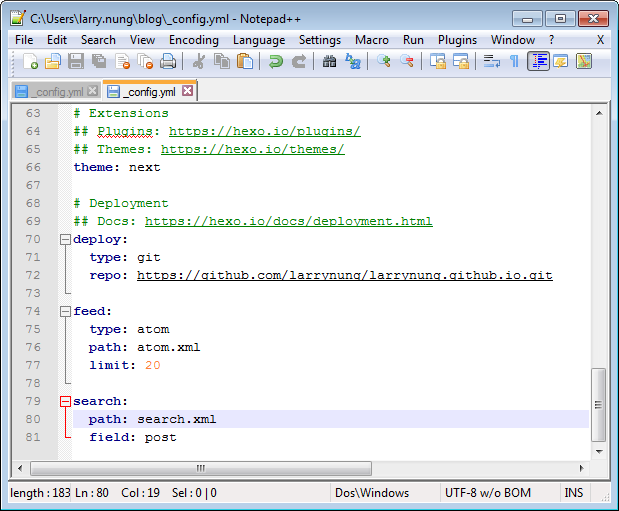Open the Search menu
Screen dimensions: 619x511
(x=98, y=40)
